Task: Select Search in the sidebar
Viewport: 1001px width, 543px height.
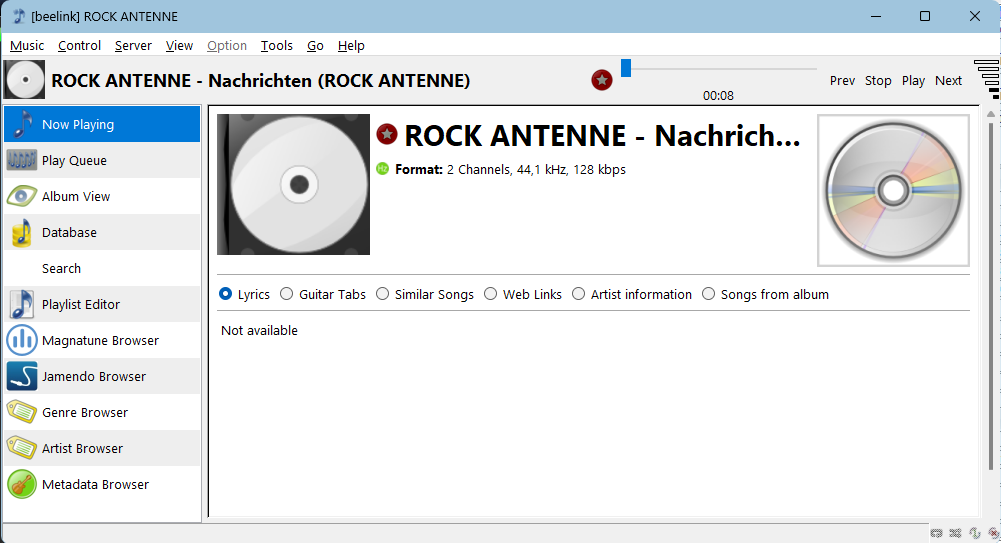Action: coord(102,268)
